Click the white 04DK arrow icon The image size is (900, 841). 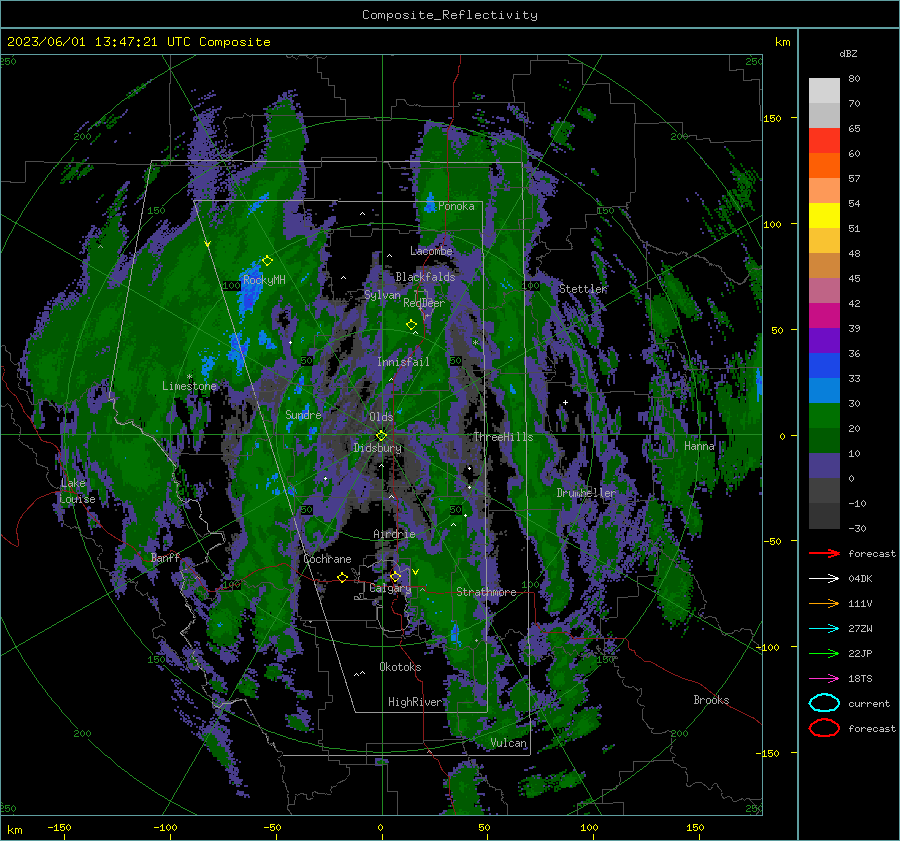(824, 578)
